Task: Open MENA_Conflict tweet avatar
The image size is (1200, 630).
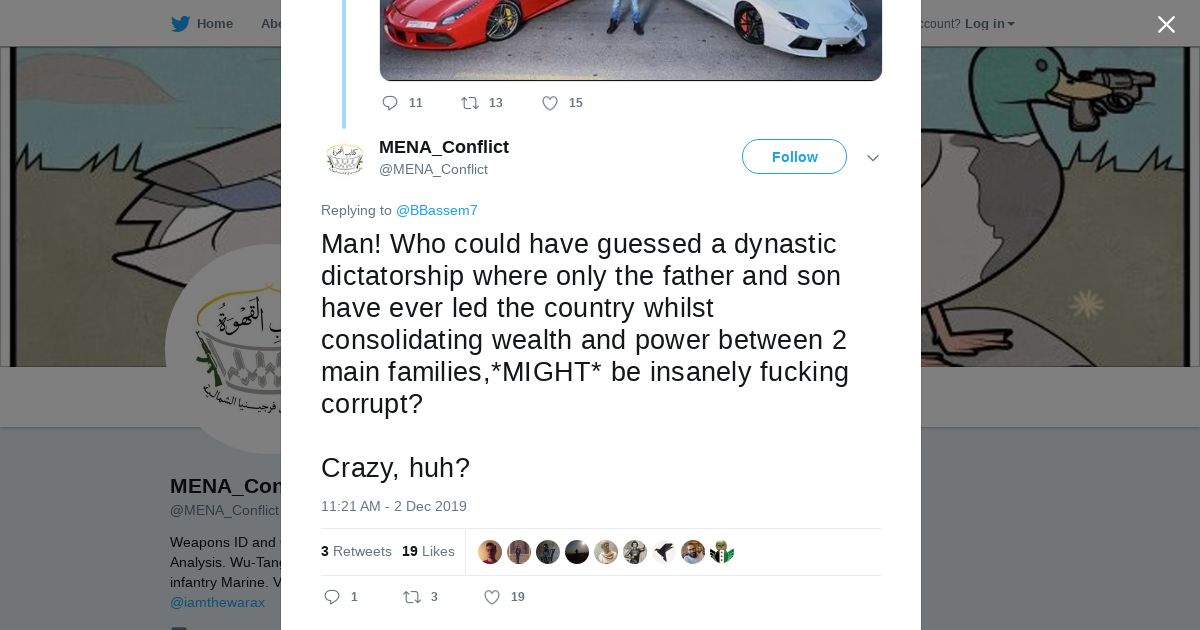Action: 345,158
